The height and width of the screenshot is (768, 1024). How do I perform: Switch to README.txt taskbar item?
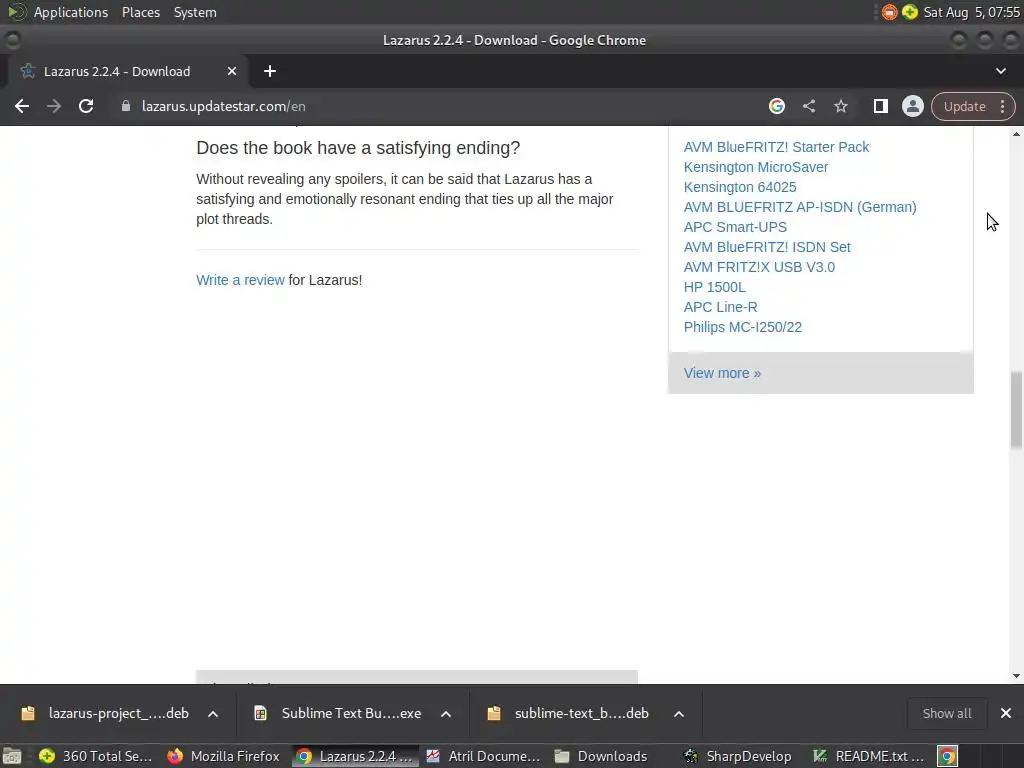pyautogui.click(x=869, y=757)
